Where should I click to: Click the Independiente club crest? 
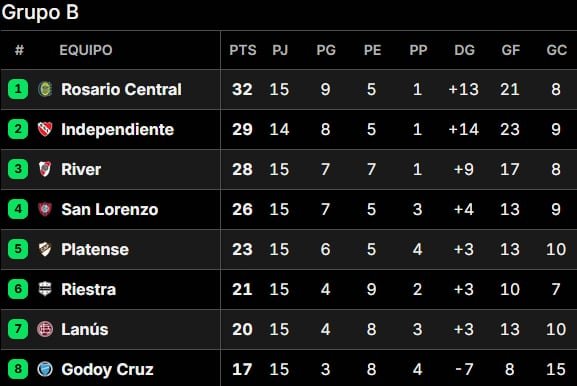tap(45, 129)
